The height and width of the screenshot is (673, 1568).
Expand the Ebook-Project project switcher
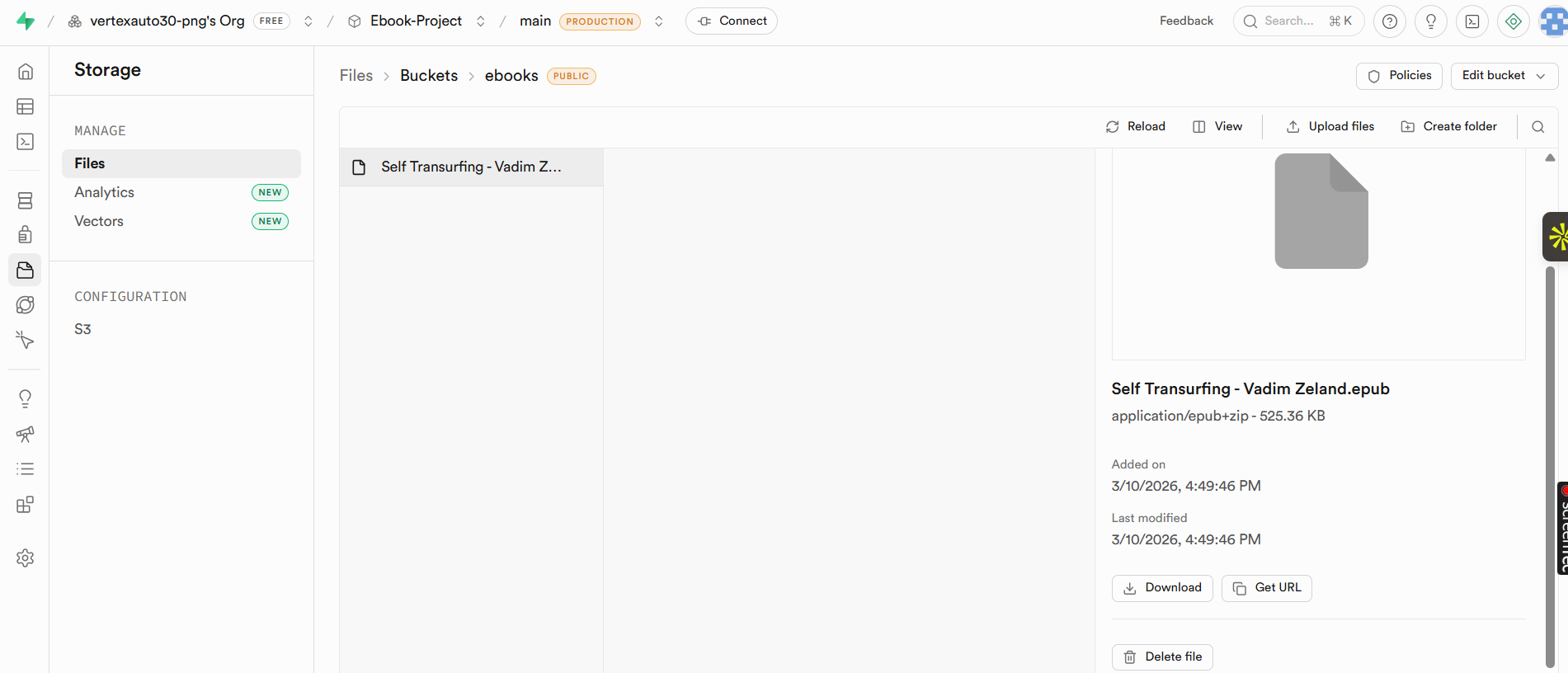[x=481, y=21]
